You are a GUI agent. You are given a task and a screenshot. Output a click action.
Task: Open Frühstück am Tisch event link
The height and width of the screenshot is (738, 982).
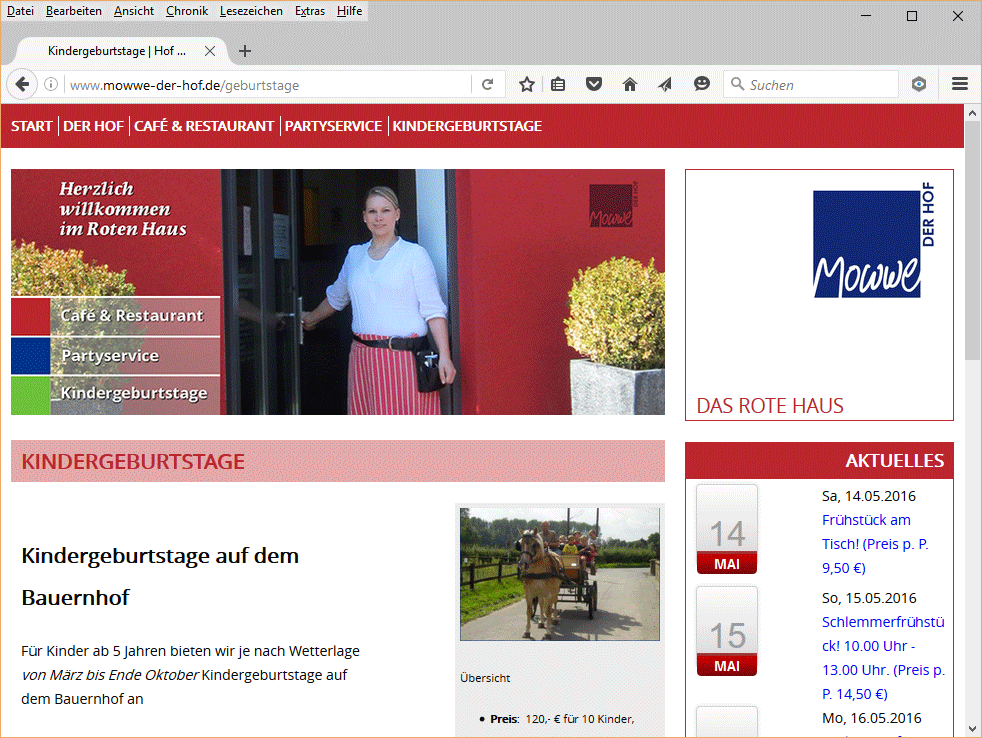click(x=875, y=544)
